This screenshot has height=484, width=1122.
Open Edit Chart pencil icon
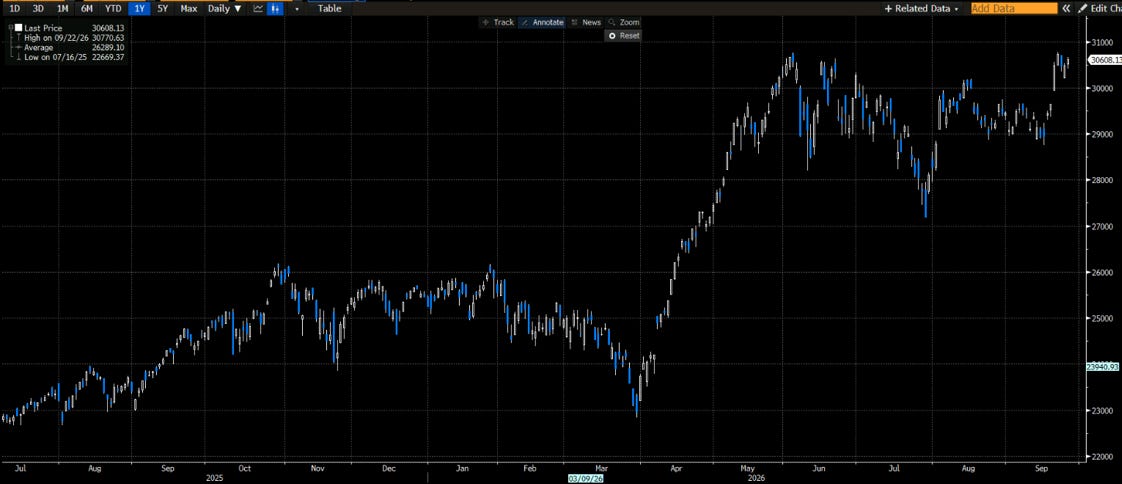click(1083, 9)
